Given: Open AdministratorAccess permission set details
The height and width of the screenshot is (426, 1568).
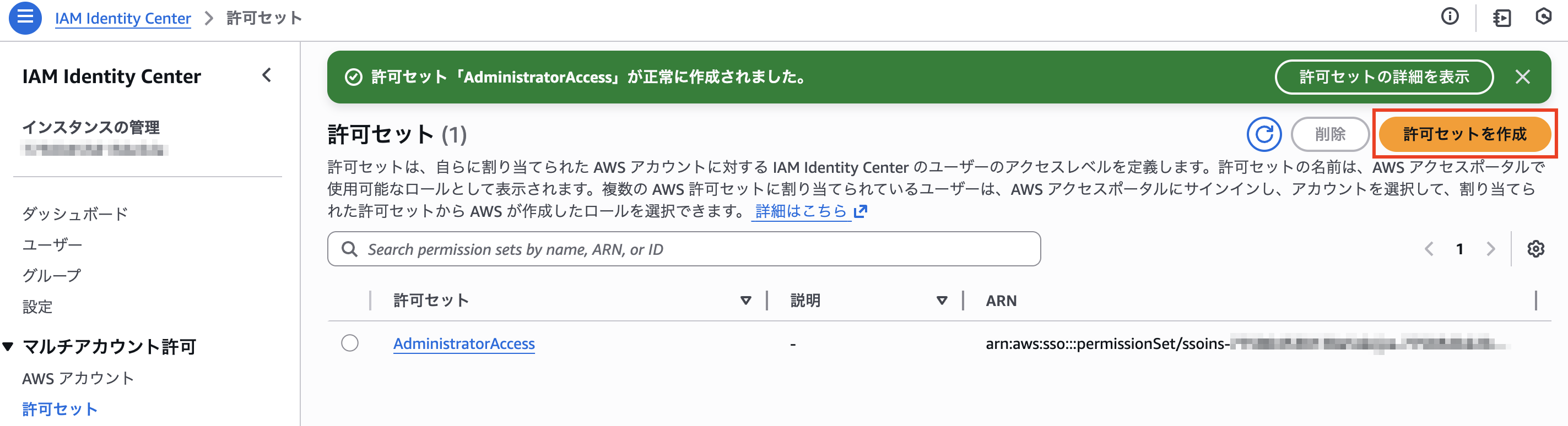Looking at the screenshot, I should point(464,343).
